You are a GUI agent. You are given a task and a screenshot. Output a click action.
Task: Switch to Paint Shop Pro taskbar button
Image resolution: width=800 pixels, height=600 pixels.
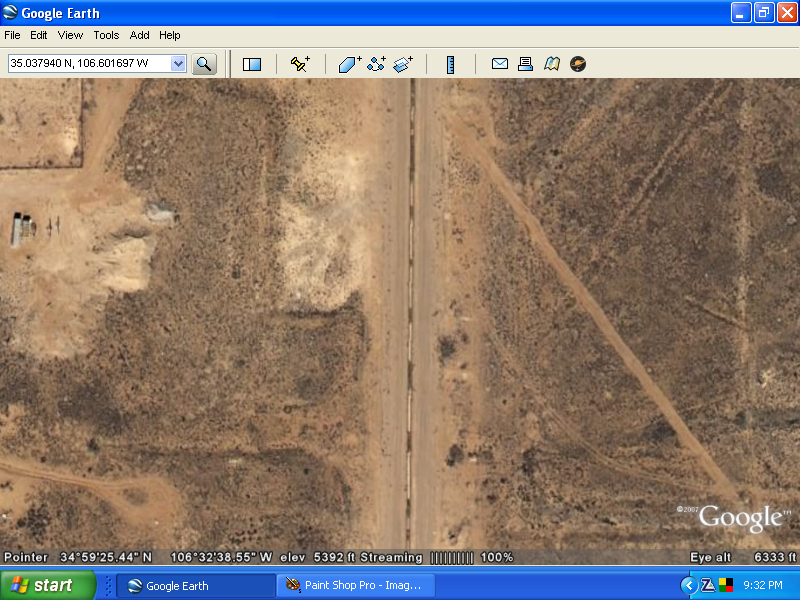click(356, 586)
